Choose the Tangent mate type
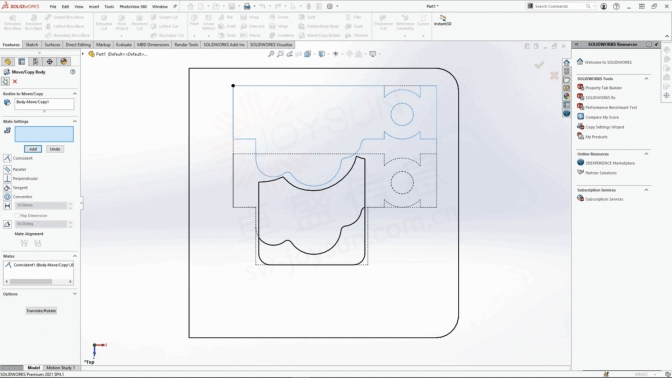The width and height of the screenshot is (672, 378). point(7,188)
